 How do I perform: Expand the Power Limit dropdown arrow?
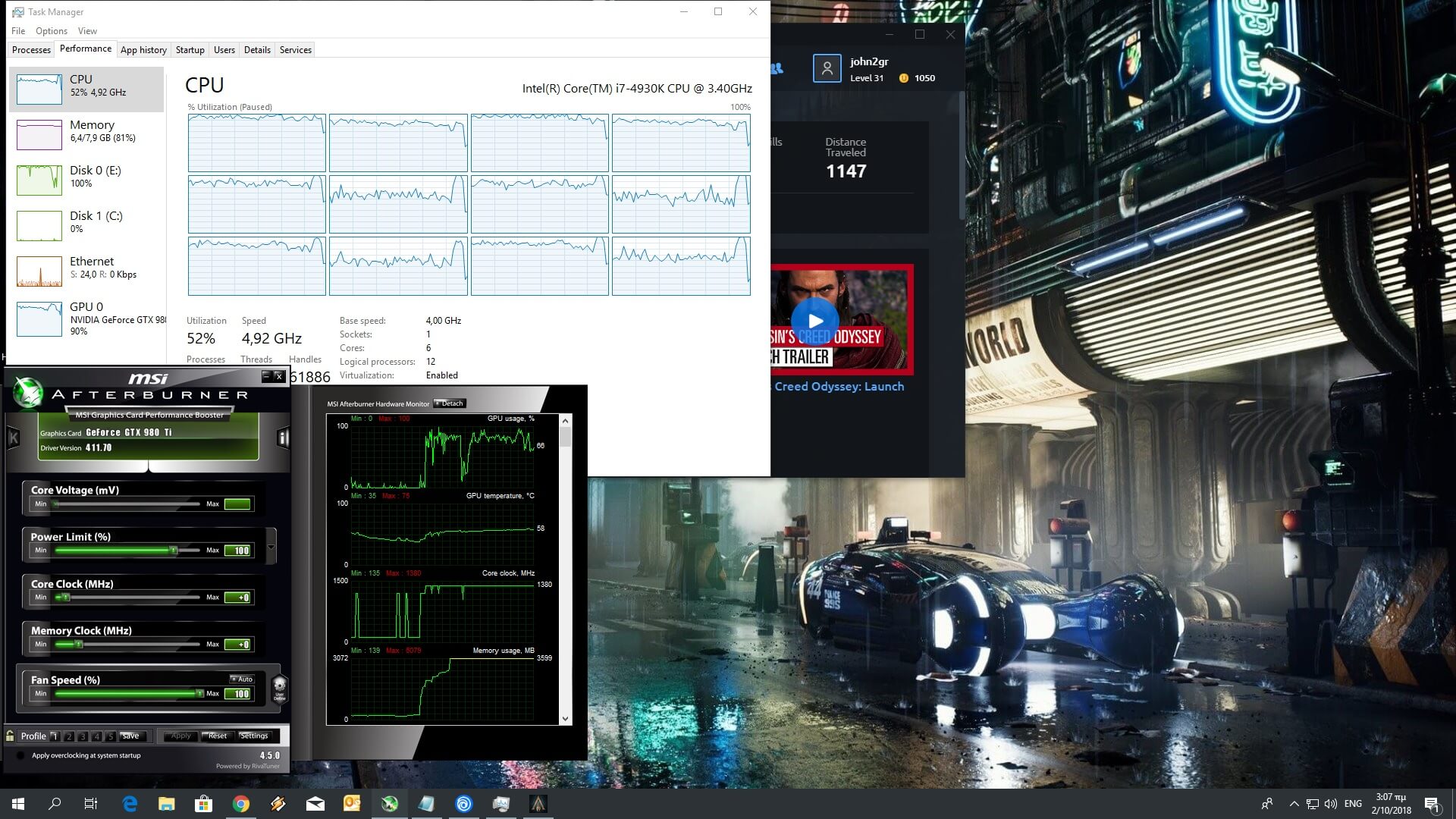click(271, 546)
